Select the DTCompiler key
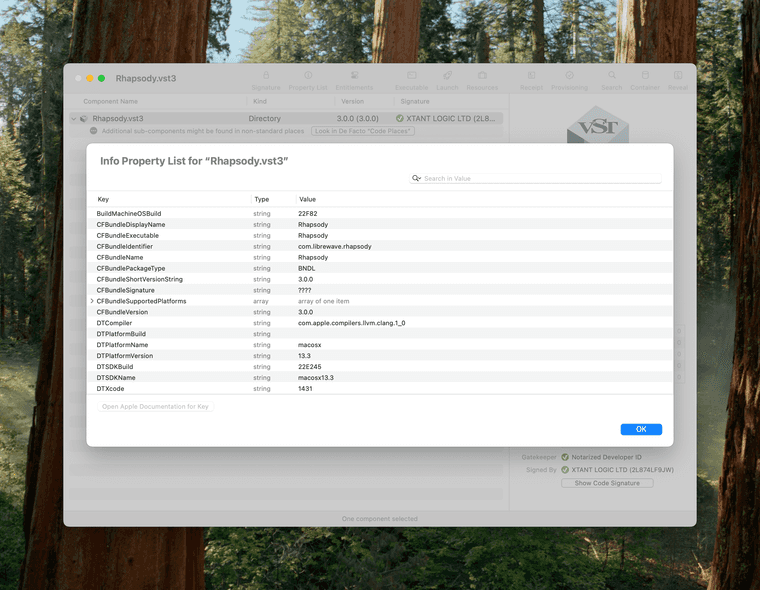 coord(114,323)
